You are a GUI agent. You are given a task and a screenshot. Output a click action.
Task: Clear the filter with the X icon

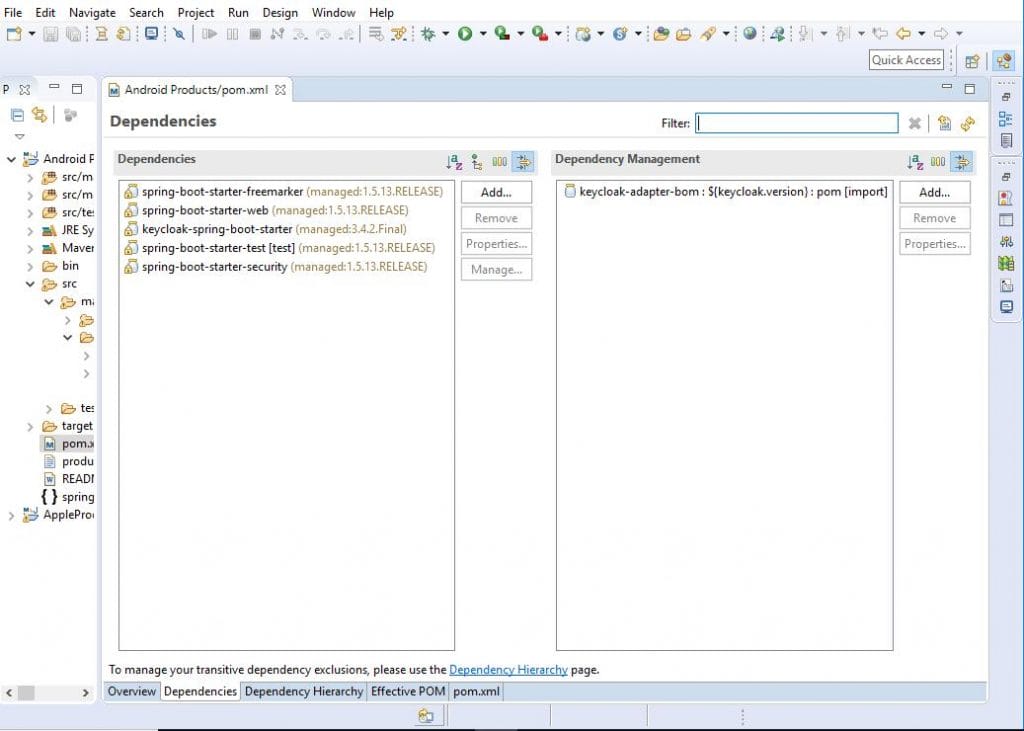pyautogui.click(x=914, y=124)
